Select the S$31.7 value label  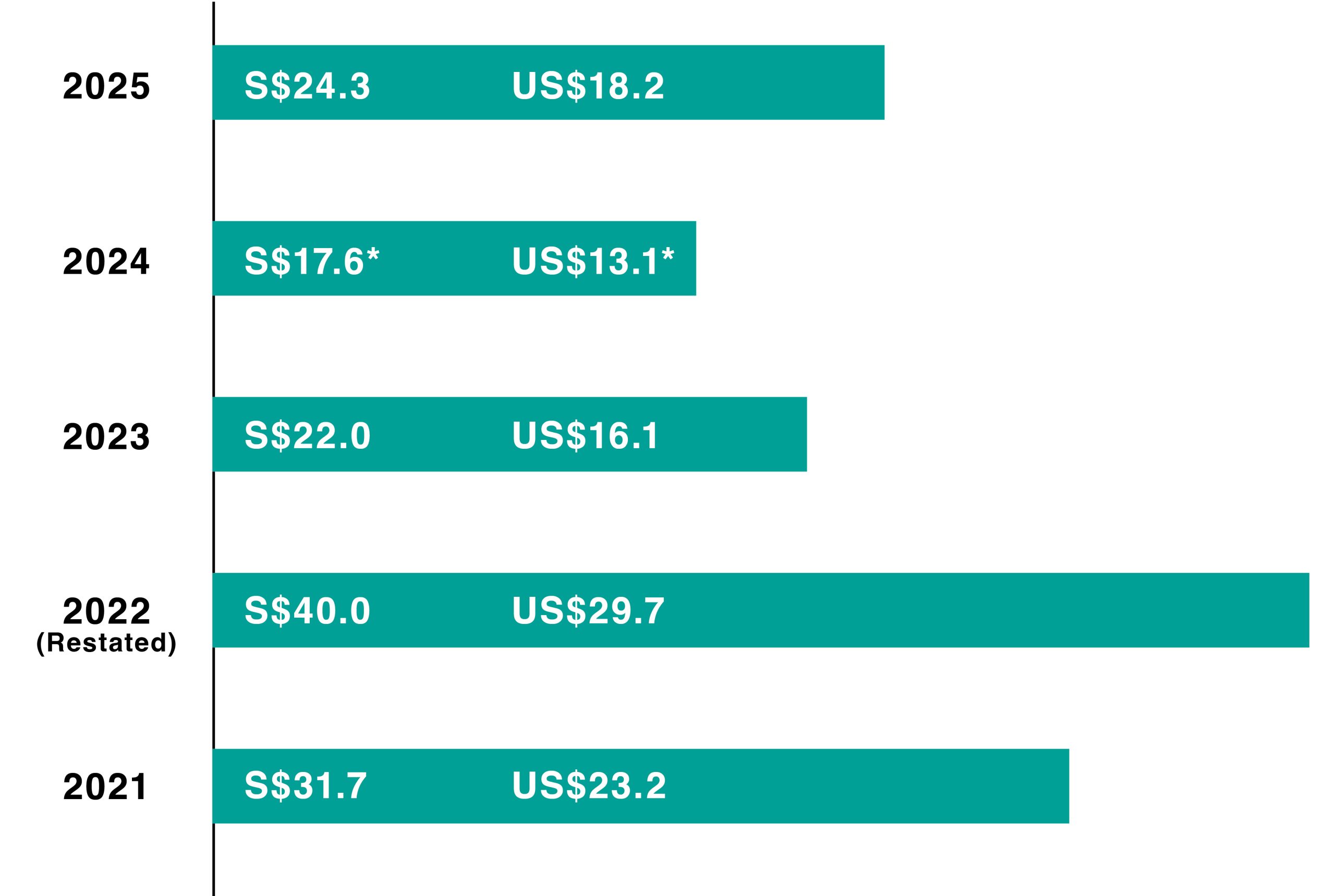[306, 785]
